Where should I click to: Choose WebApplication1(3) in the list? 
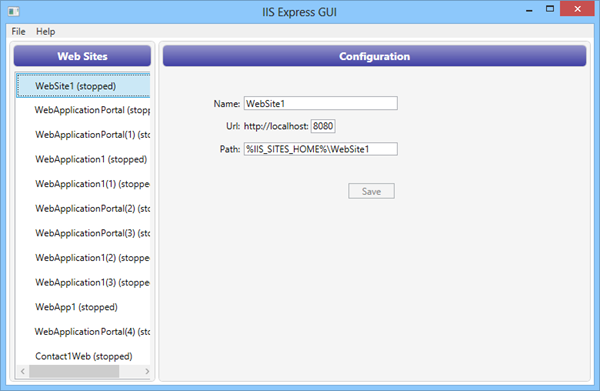pyautogui.click(x=83, y=282)
